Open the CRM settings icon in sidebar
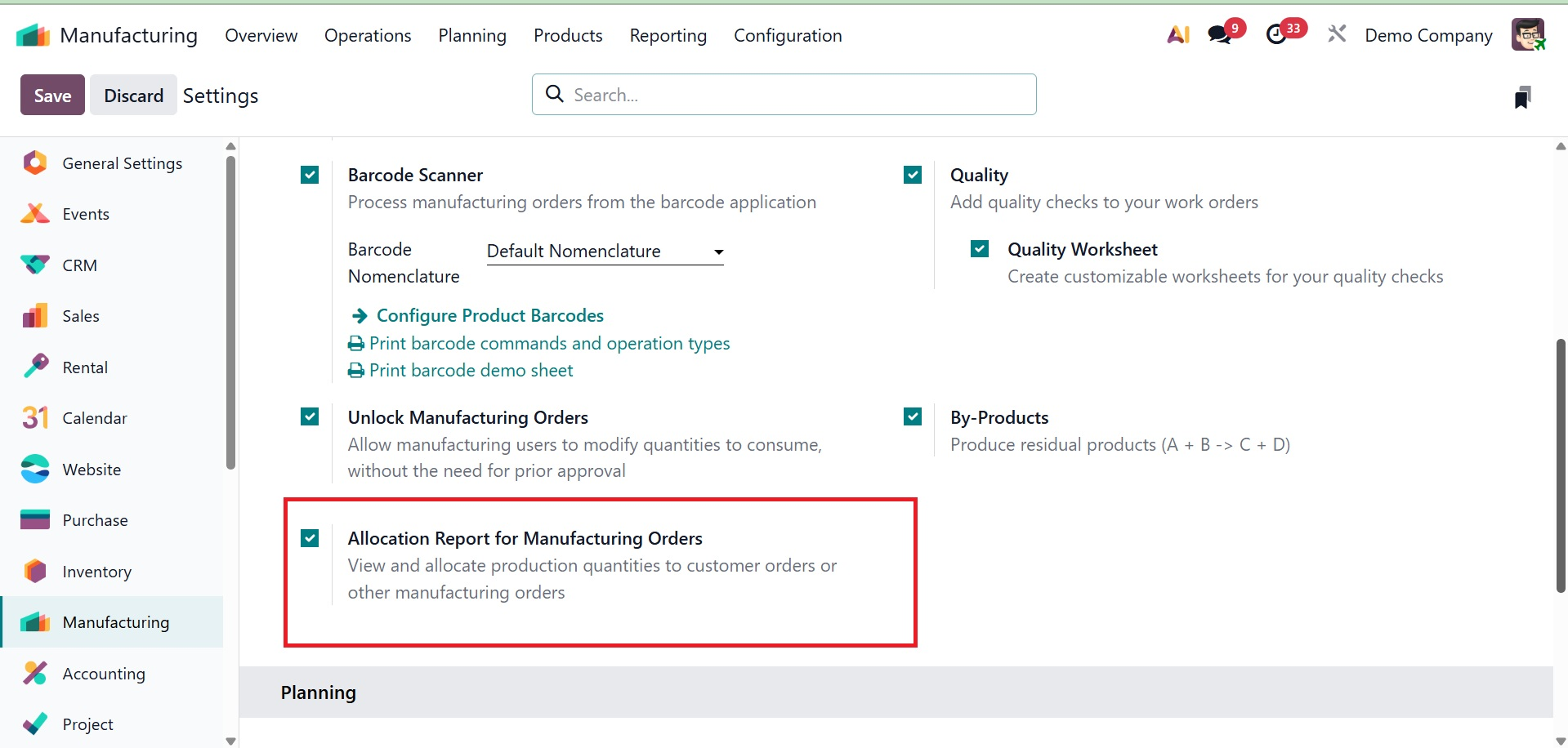Image resolution: width=1568 pixels, height=748 pixels. 35,265
